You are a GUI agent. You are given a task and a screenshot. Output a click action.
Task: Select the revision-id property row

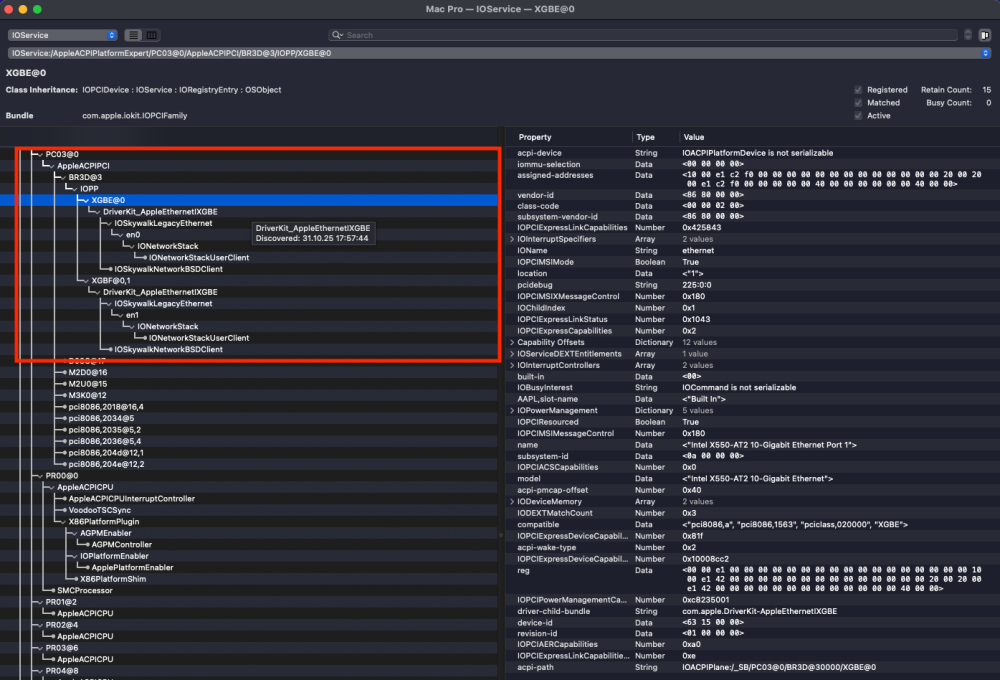(x=753, y=634)
